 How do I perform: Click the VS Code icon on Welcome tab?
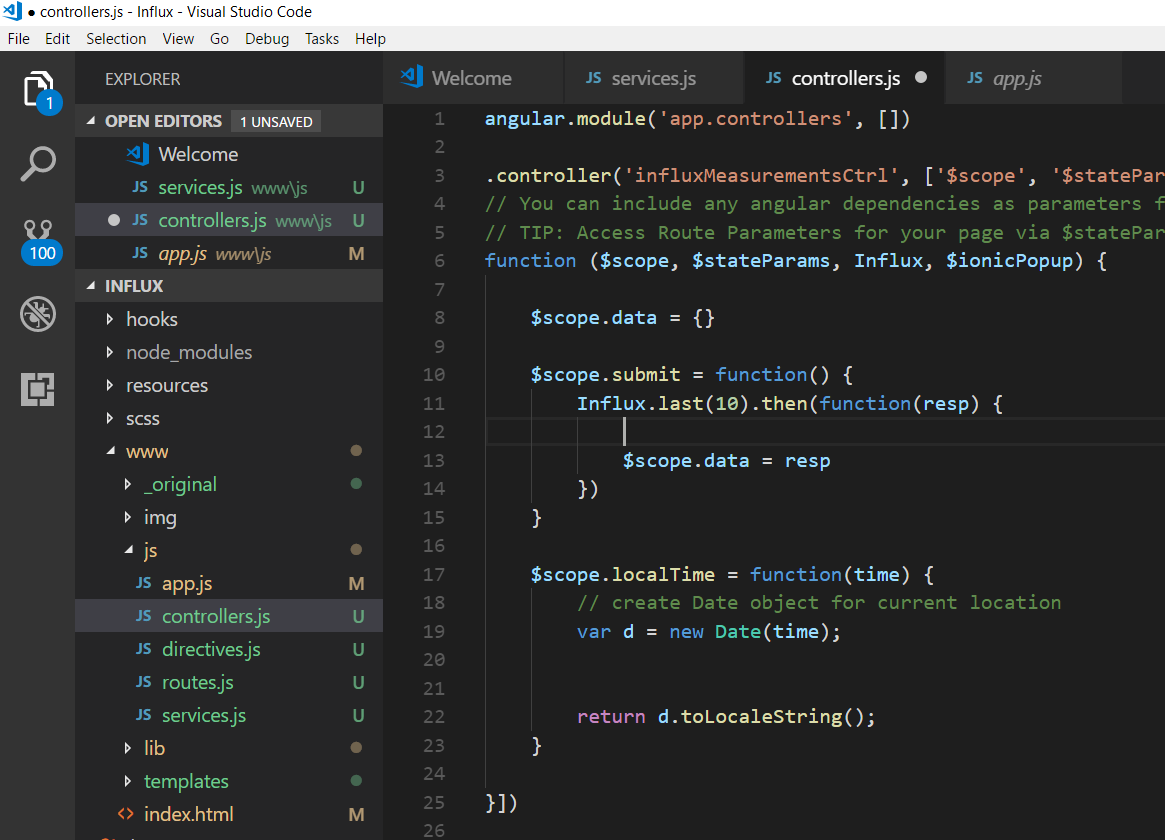pyautogui.click(x=411, y=78)
